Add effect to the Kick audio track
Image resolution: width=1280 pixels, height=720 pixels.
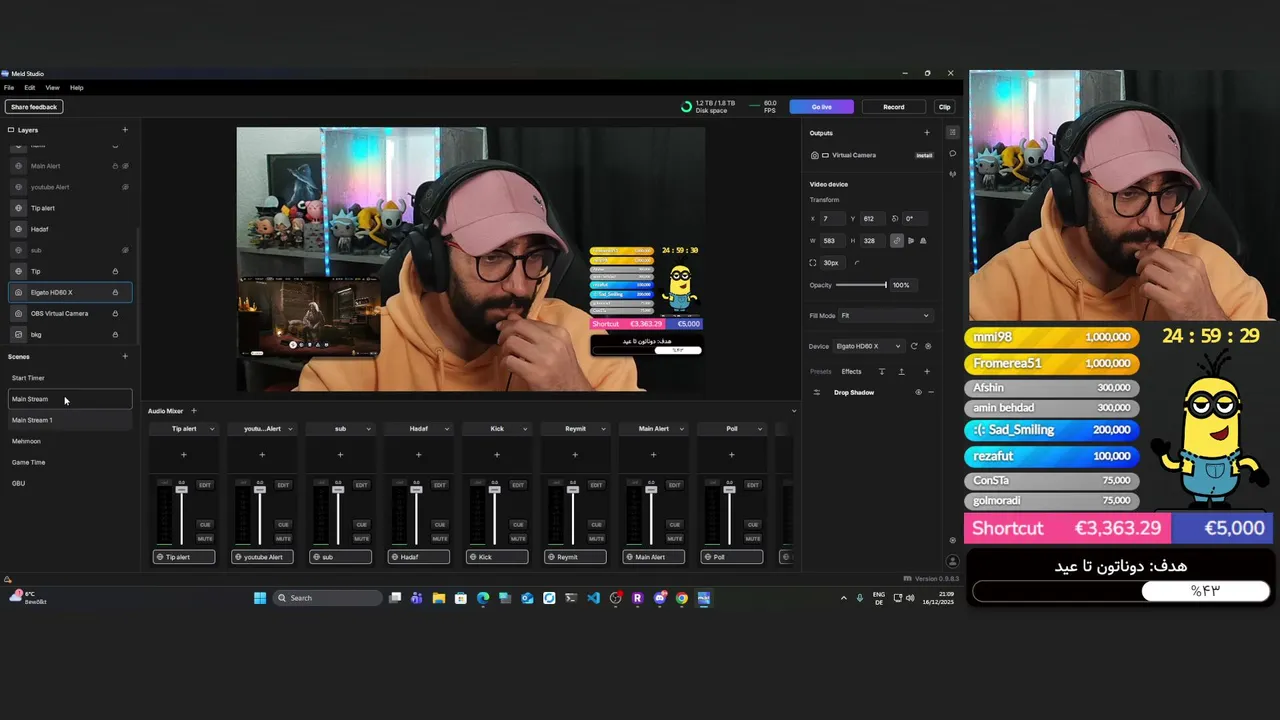[497, 455]
